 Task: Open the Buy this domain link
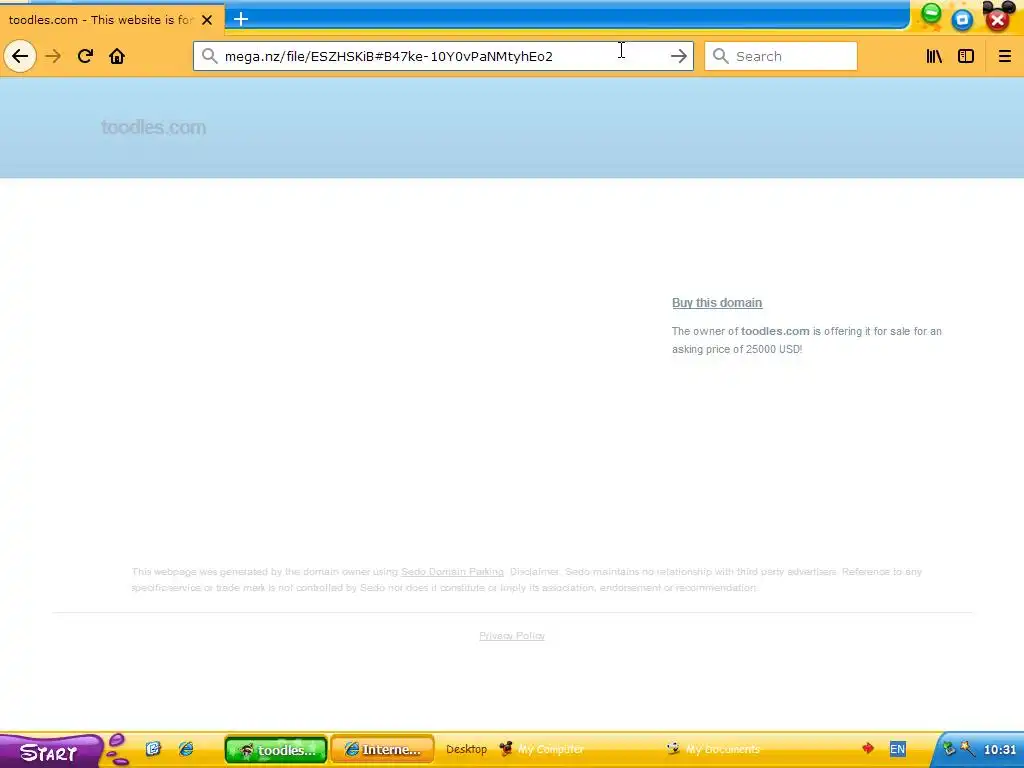pyautogui.click(x=717, y=302)
